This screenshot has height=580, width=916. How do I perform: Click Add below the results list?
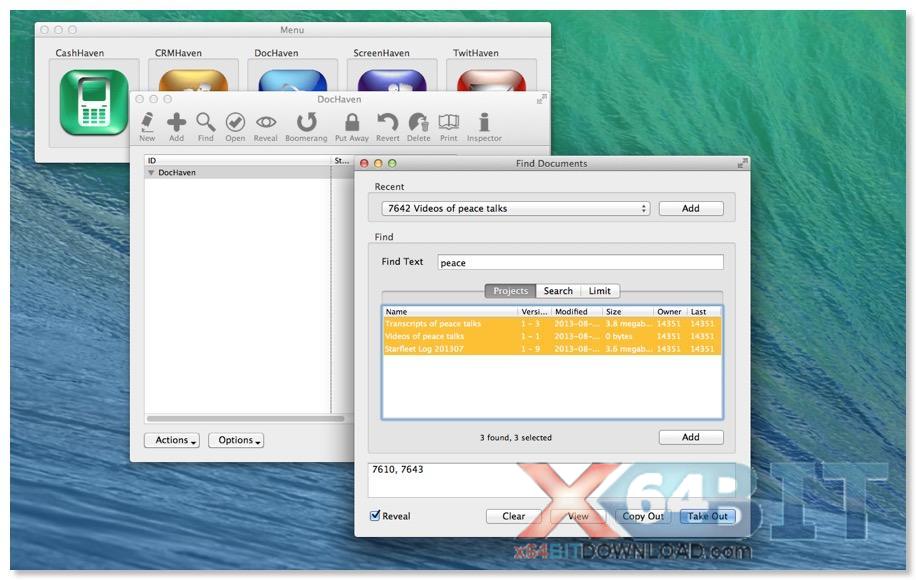pos(691,437)
